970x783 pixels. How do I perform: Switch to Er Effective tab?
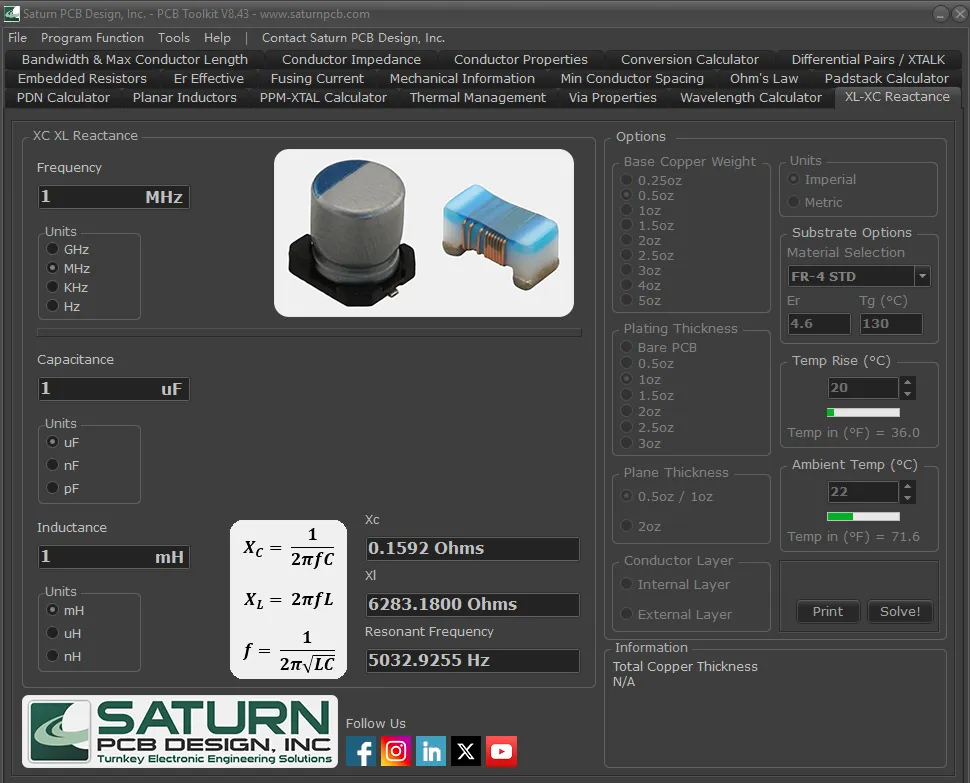[x=208, y=79]
